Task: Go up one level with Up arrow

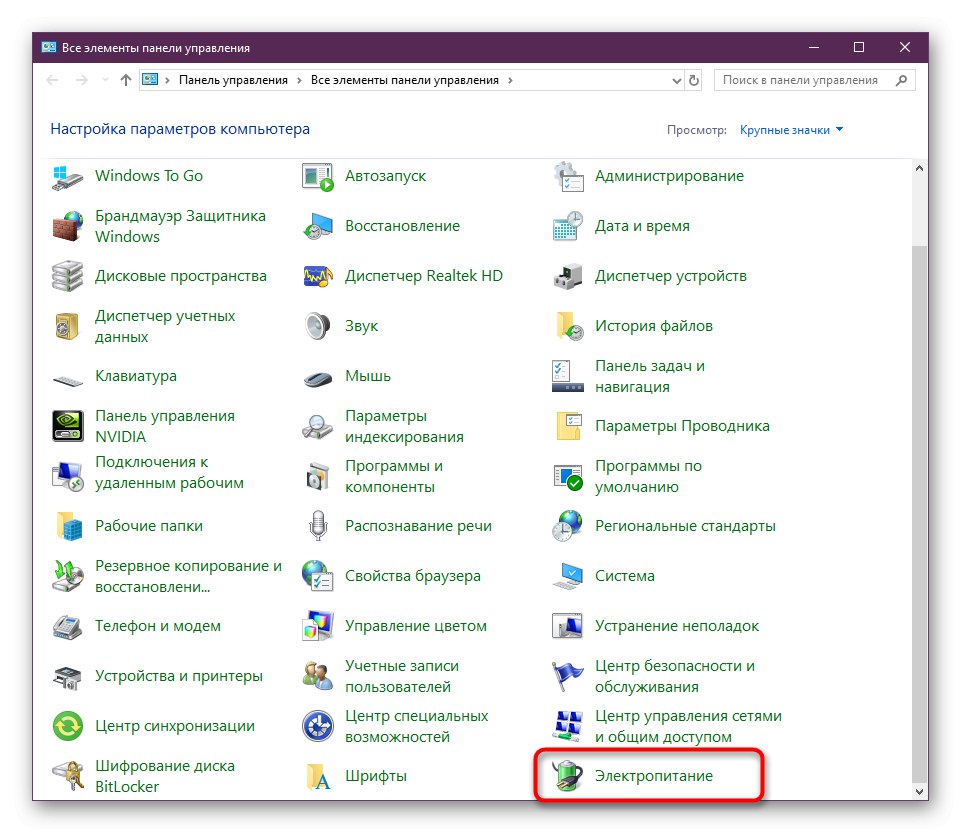Action: pos(126,80)
